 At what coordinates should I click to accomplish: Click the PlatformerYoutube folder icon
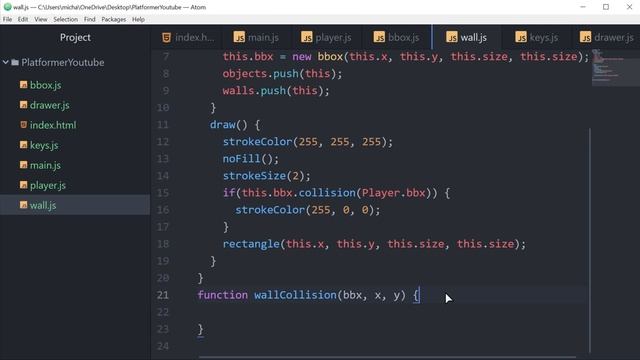[x=15, y=62]
